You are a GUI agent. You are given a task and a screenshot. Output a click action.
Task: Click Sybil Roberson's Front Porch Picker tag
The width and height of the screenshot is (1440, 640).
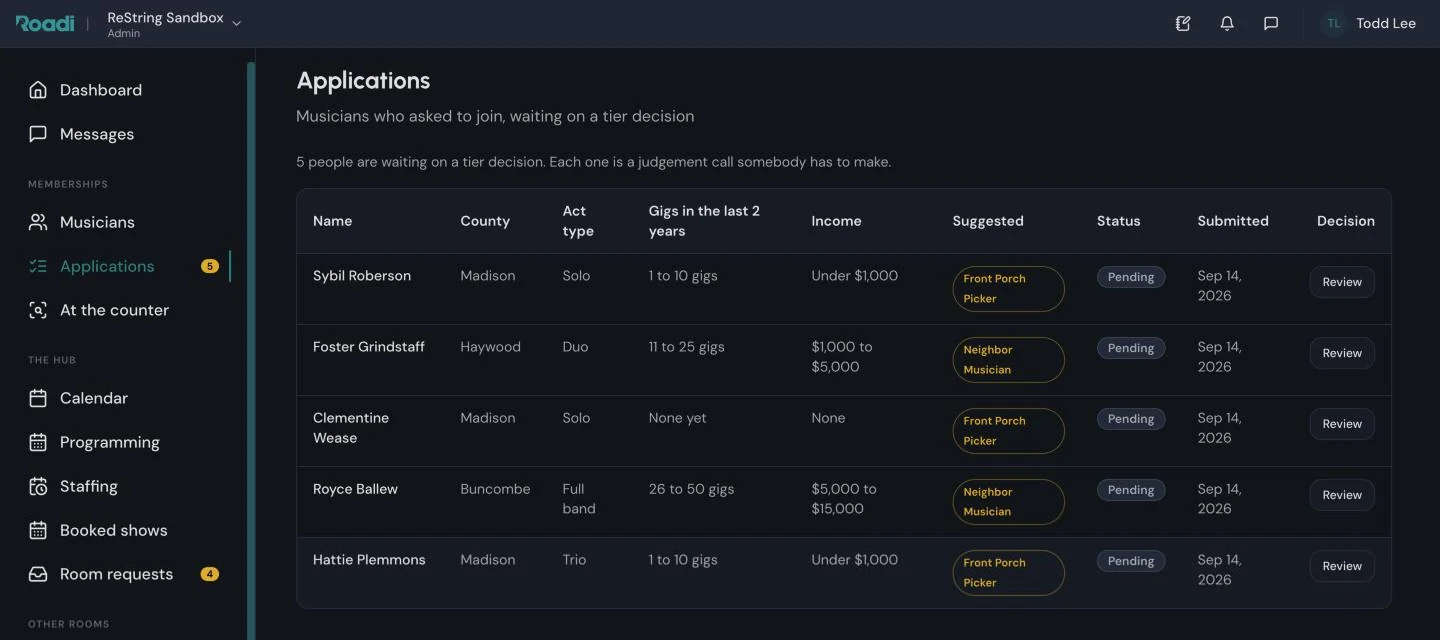[1008, 289]
